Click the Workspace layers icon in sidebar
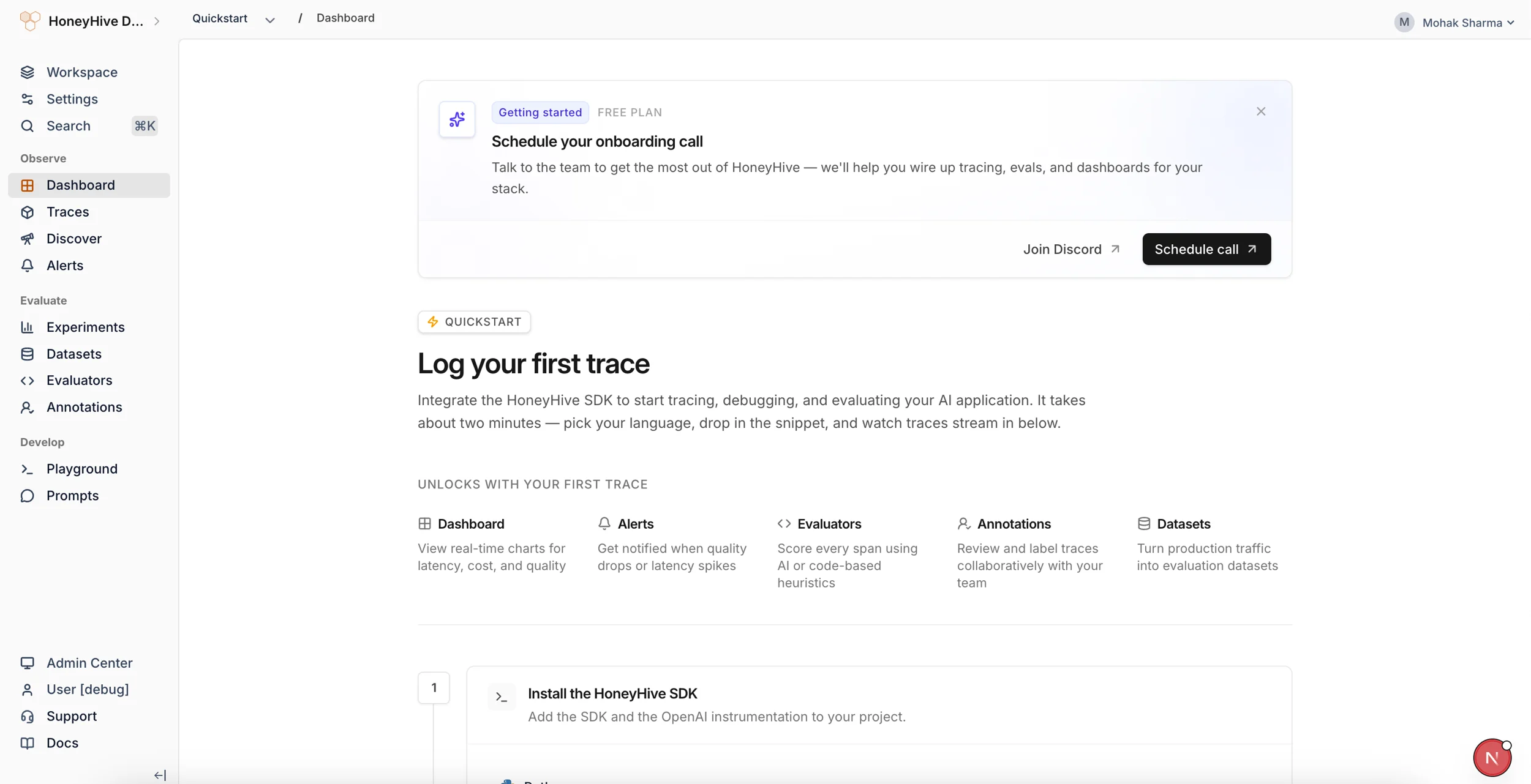1531x784 pixels. point(28,72)
